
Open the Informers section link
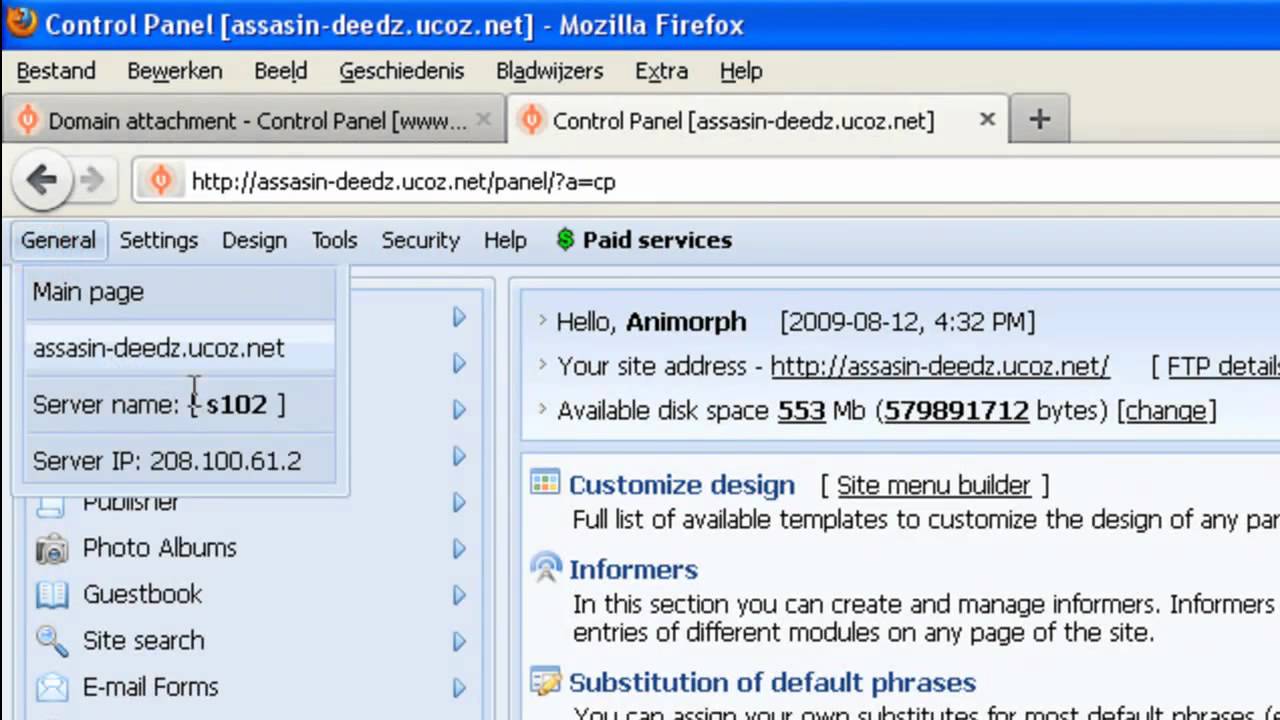(x=633, y=569)
